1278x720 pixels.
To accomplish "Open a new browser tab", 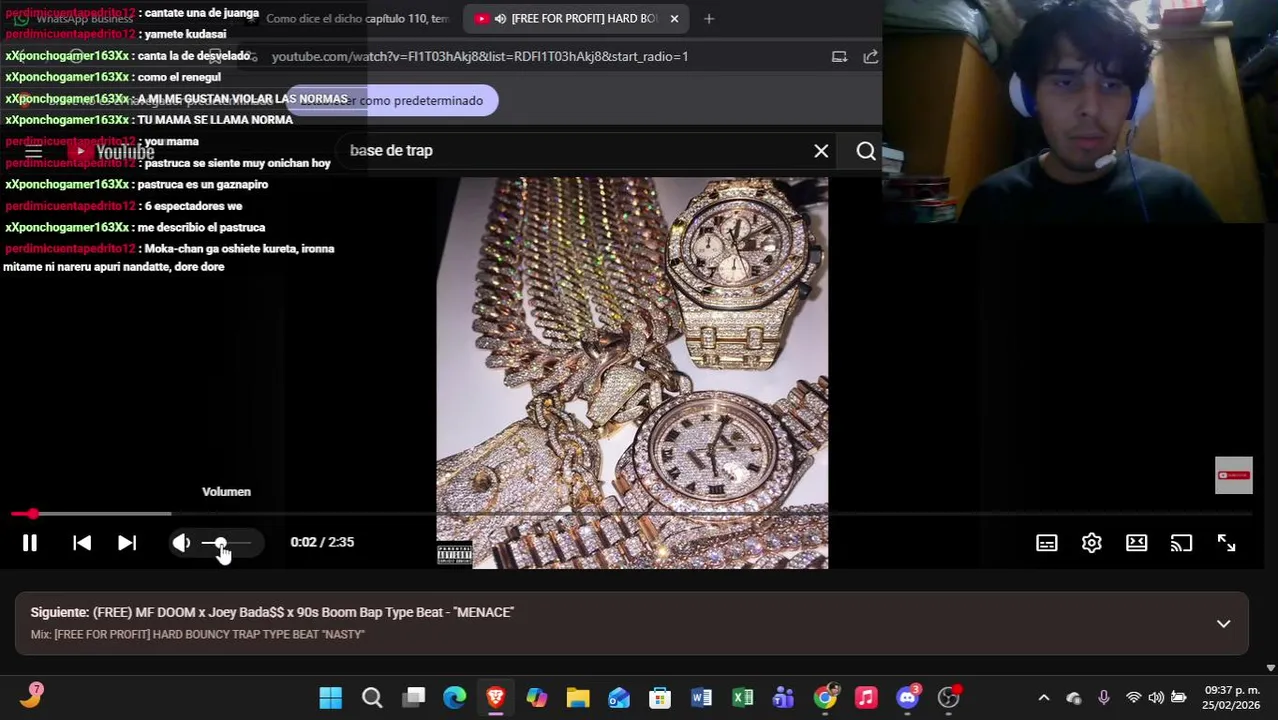I will pos(709,18).
